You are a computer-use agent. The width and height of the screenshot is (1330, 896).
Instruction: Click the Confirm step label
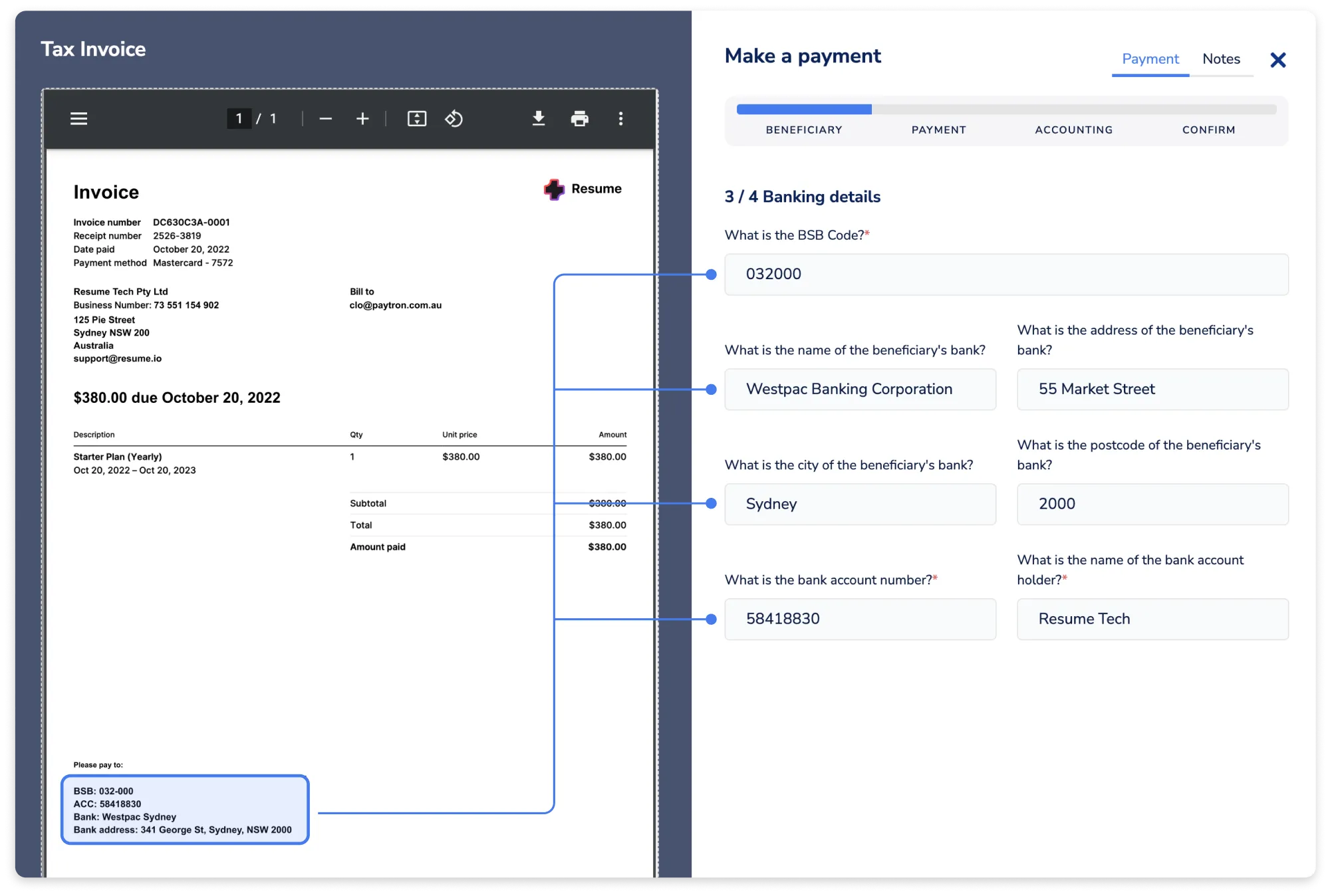(x=1208, y=130)
